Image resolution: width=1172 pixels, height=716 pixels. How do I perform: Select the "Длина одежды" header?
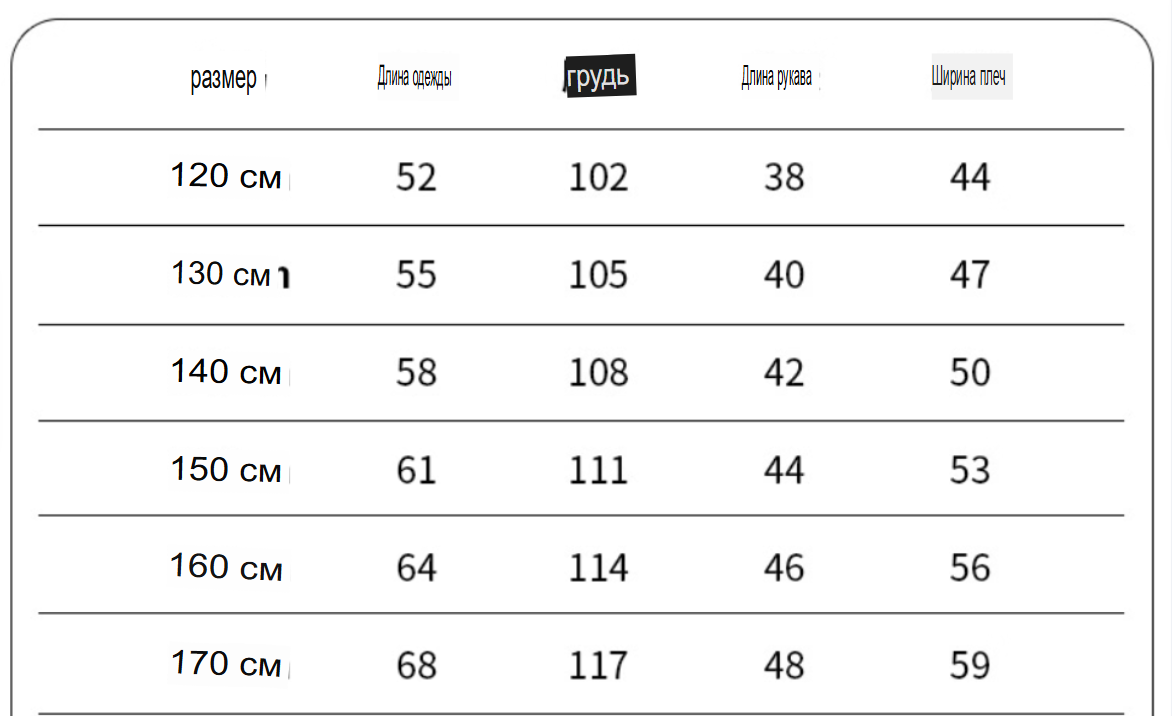coord(414,77)
